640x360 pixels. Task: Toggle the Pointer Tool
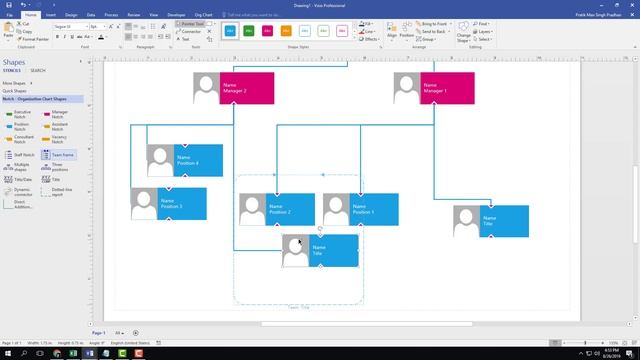(190, 24)
